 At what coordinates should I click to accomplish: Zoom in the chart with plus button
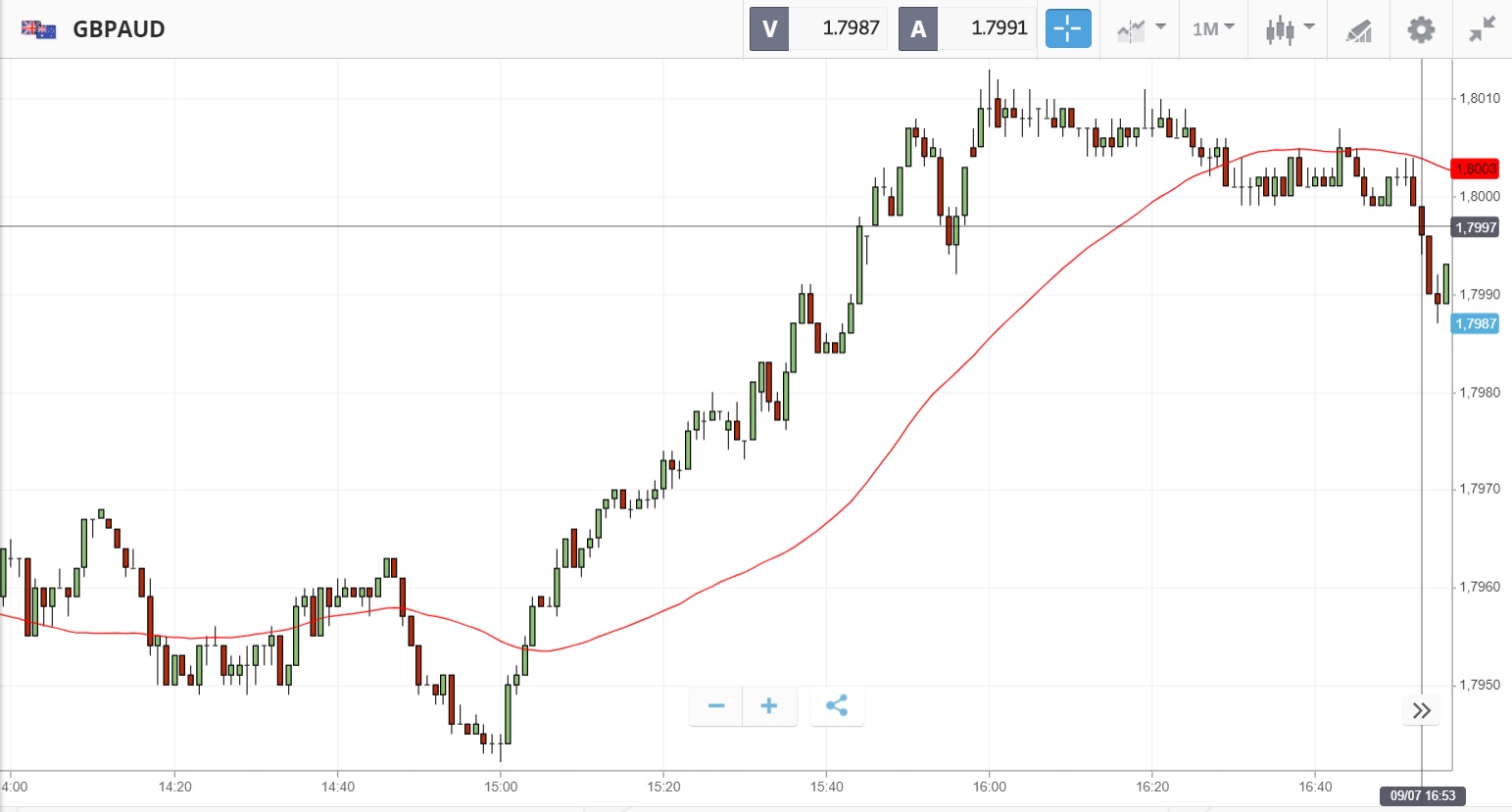[x=769, y=706]
